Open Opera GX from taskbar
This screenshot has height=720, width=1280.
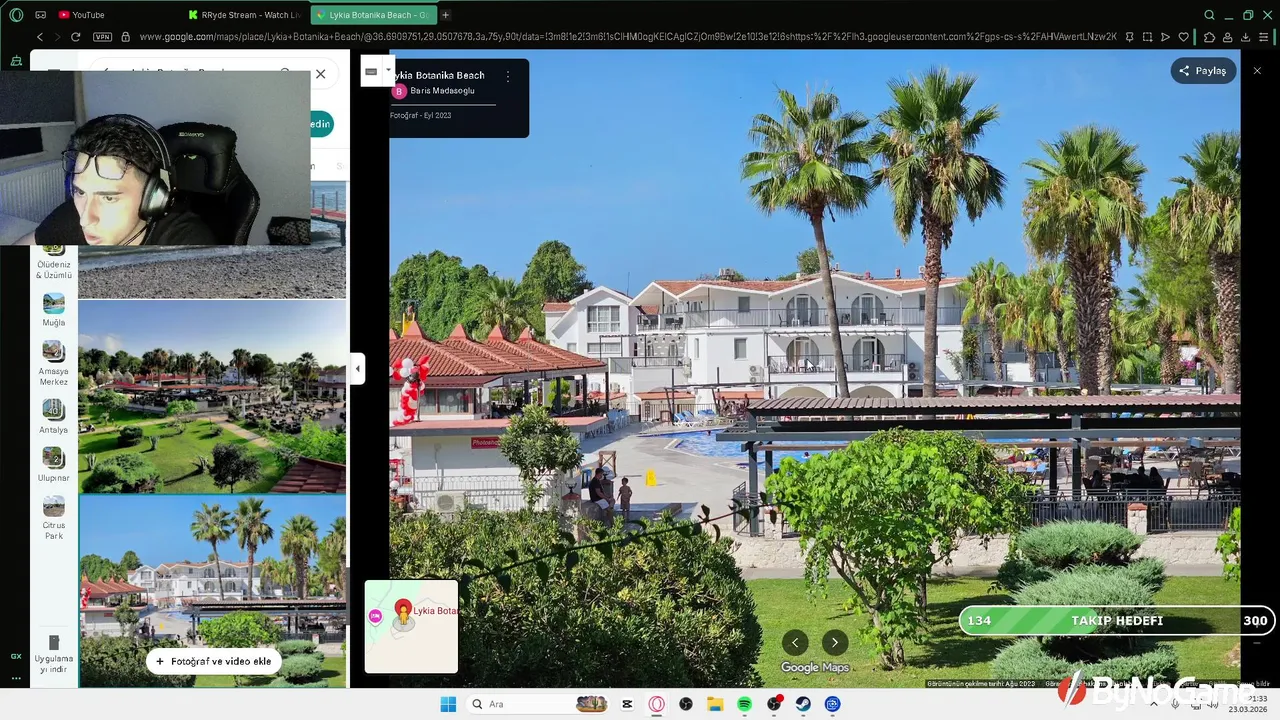657,704
